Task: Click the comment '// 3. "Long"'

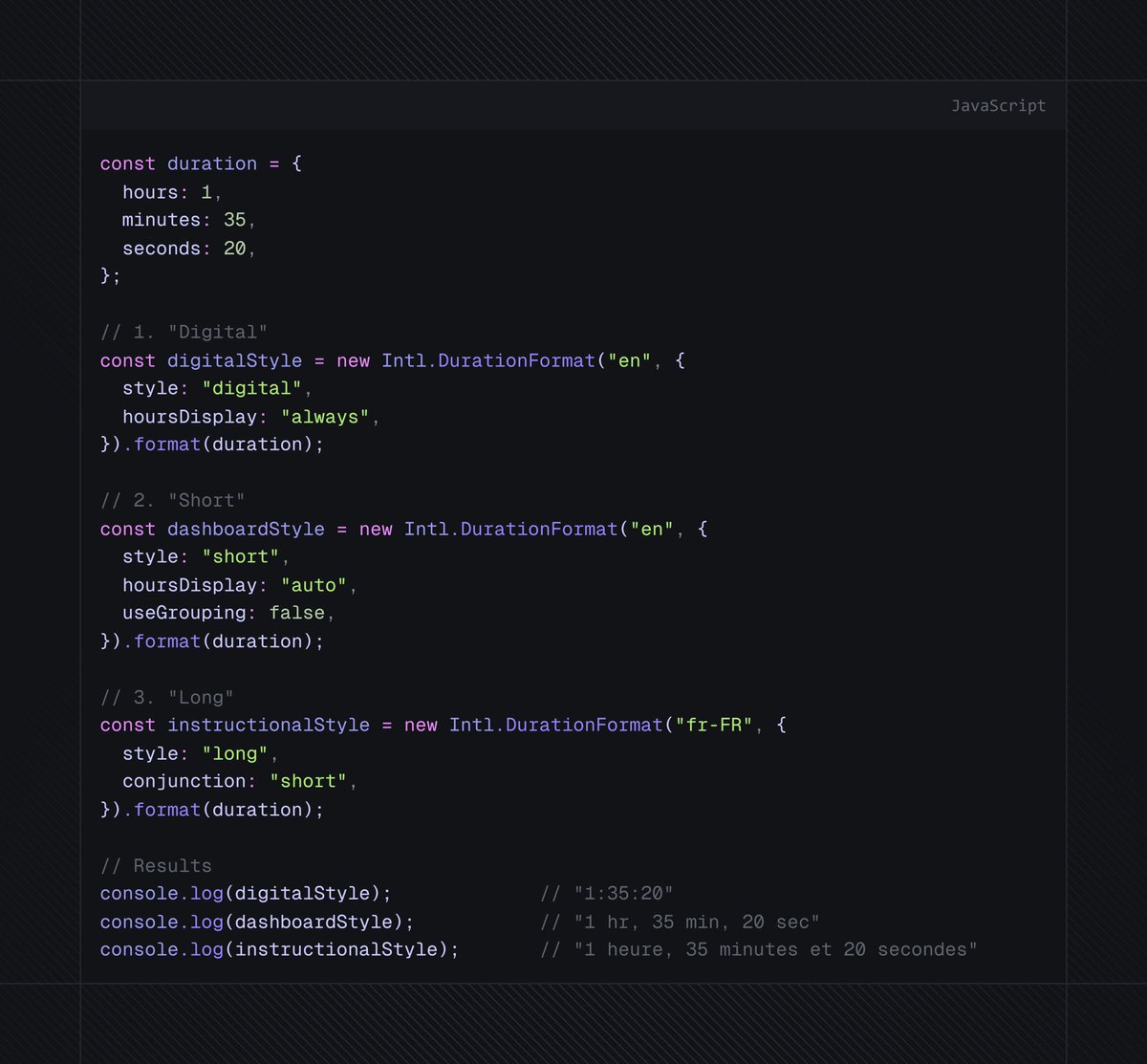Action: coord(167,698)
